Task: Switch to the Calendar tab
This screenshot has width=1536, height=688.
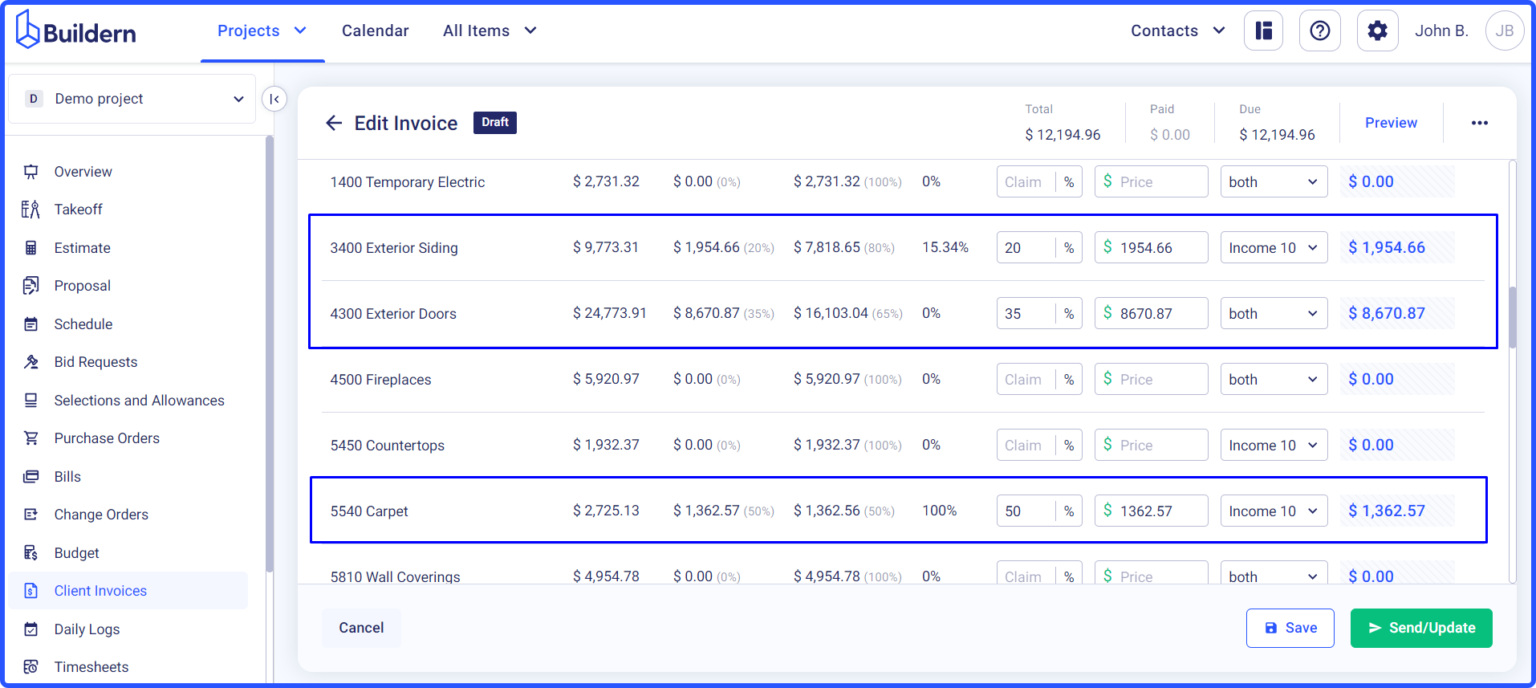Action: pyautogui.click(x=375, y=30)
